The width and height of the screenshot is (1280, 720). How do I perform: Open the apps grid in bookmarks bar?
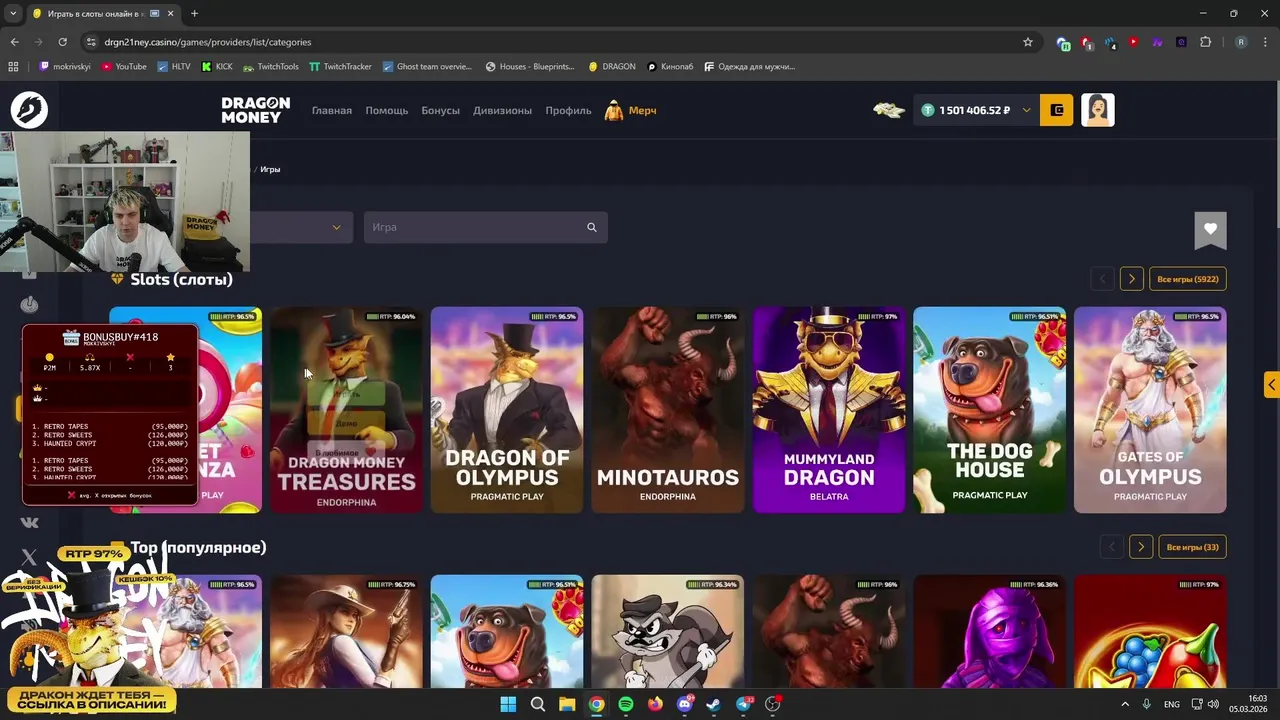pyautogui.click(x=13, y=67)
